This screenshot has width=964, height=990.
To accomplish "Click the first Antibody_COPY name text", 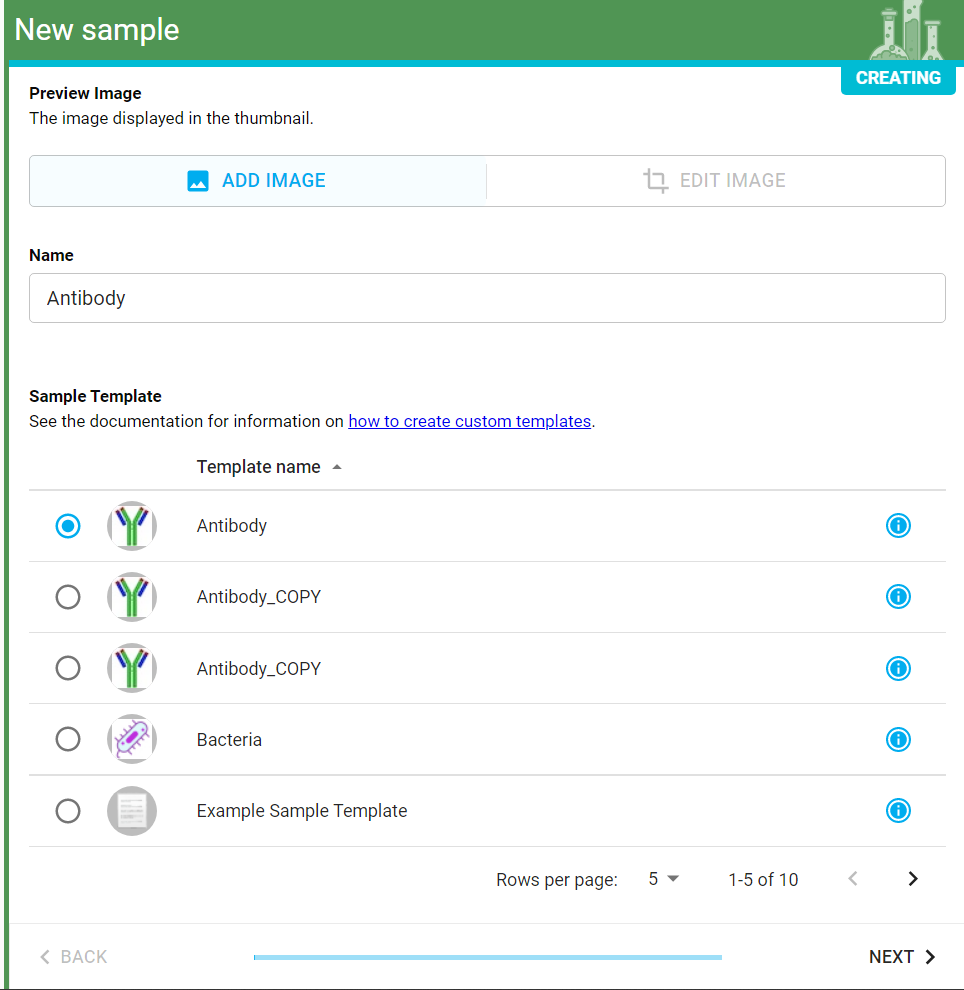I will click(x=259, y=597).
